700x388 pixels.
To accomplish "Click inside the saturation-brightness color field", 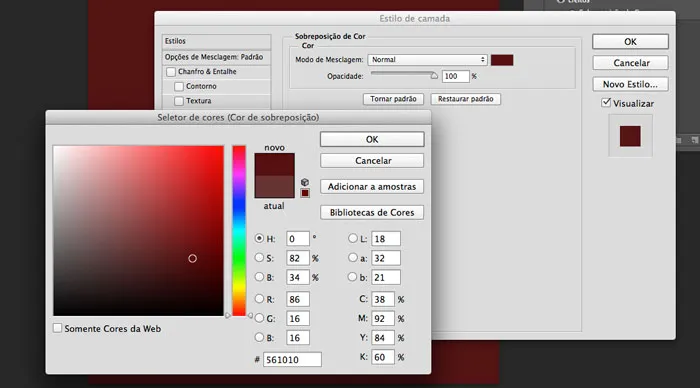I will tap(138, 230).
